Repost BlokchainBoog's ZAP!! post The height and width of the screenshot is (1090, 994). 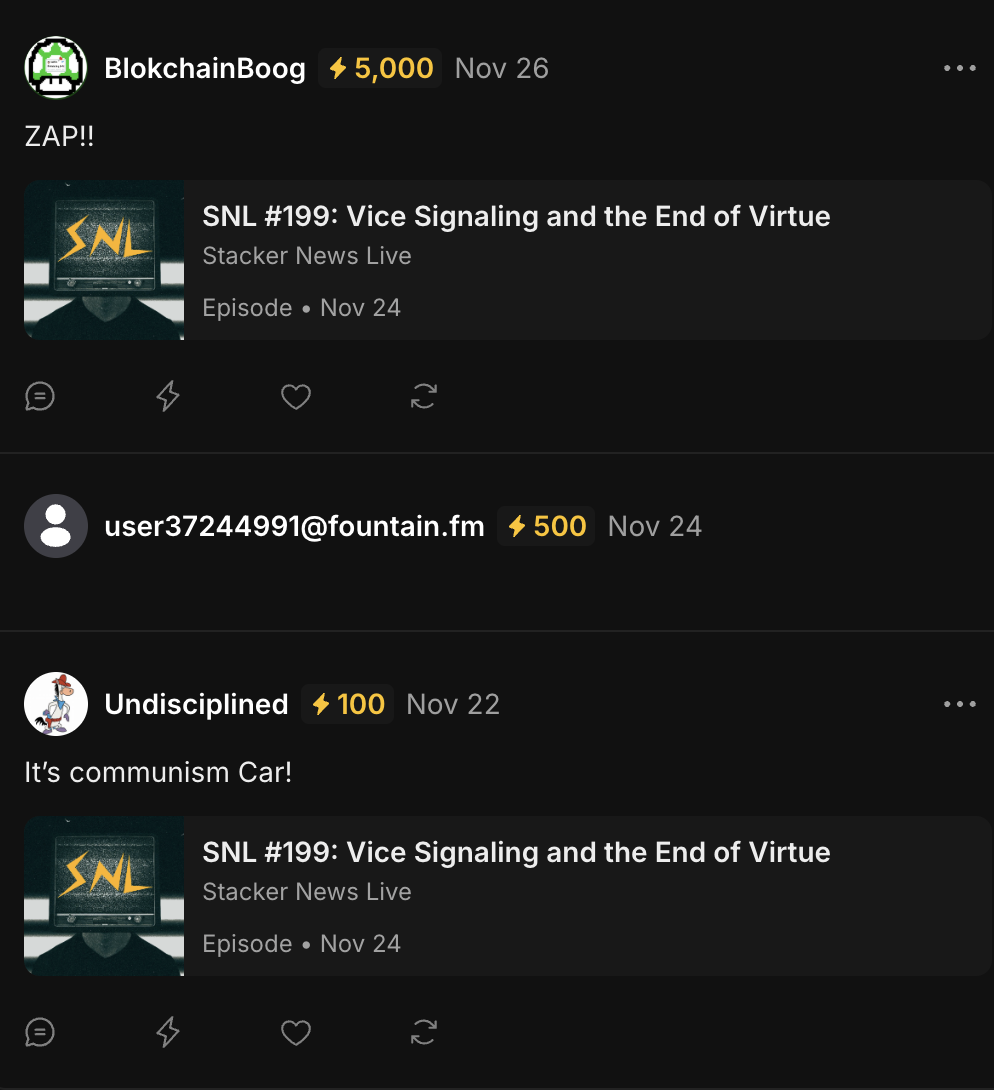[x=424, y=397]
